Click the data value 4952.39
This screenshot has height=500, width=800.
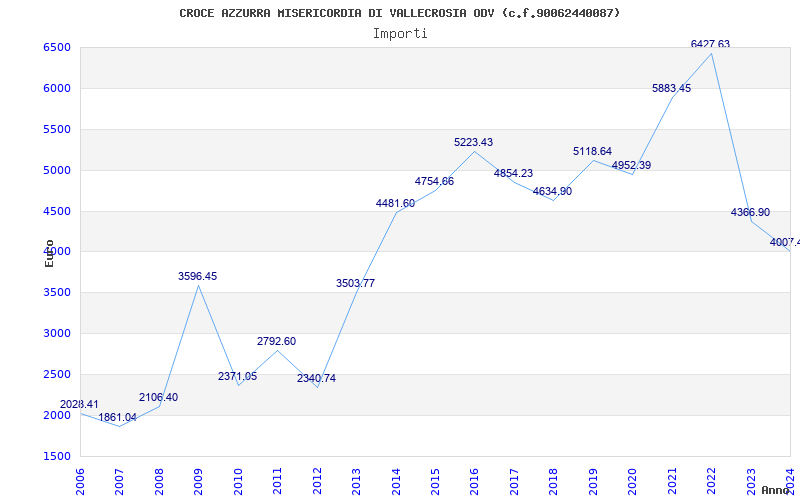(632, 165)
